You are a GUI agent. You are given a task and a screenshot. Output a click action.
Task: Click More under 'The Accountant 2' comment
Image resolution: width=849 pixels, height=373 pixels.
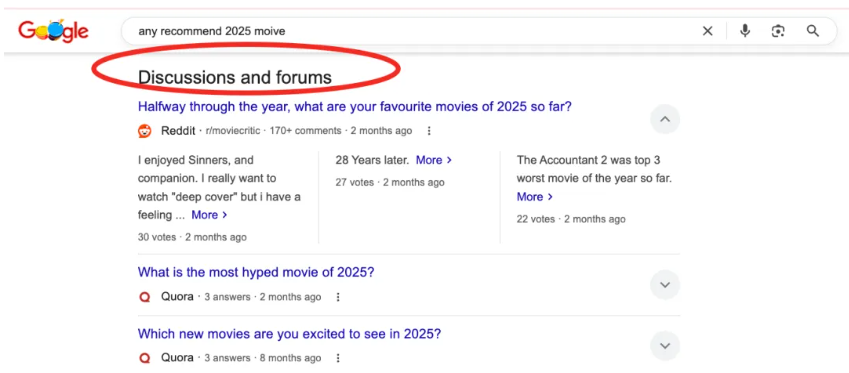[x=534, y=197]
